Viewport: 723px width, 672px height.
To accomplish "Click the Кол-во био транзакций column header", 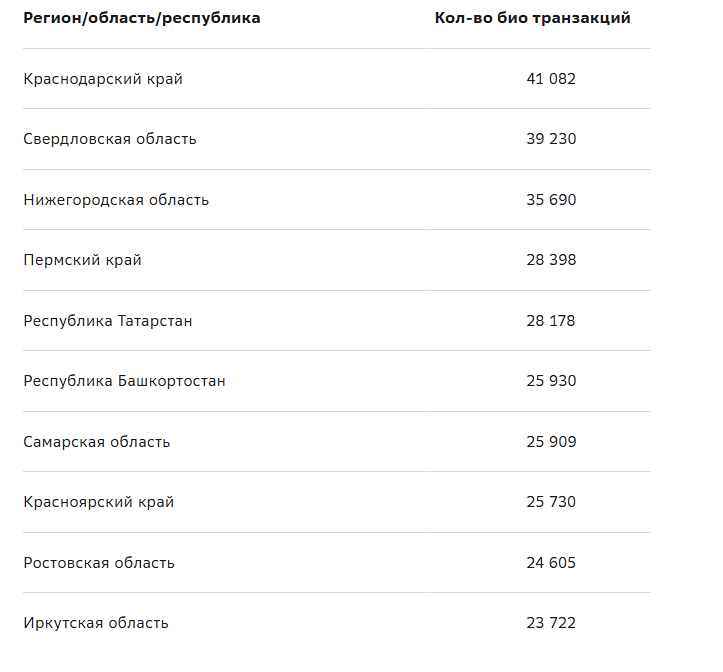I will 533,18.
